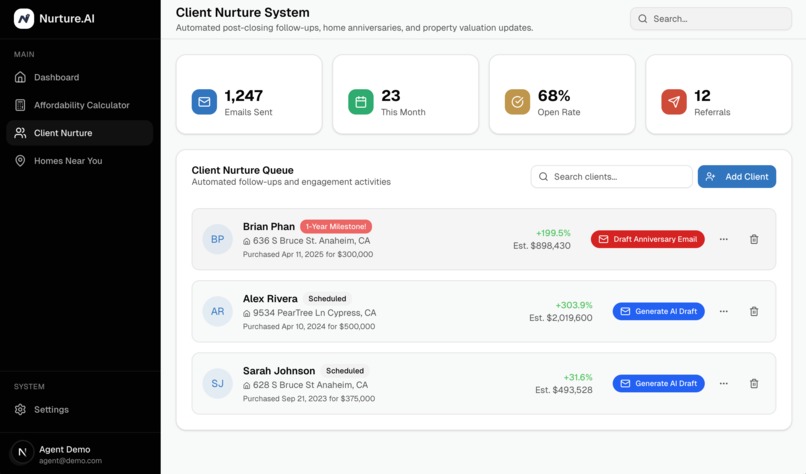Click the SJ avatar circle

217,384
